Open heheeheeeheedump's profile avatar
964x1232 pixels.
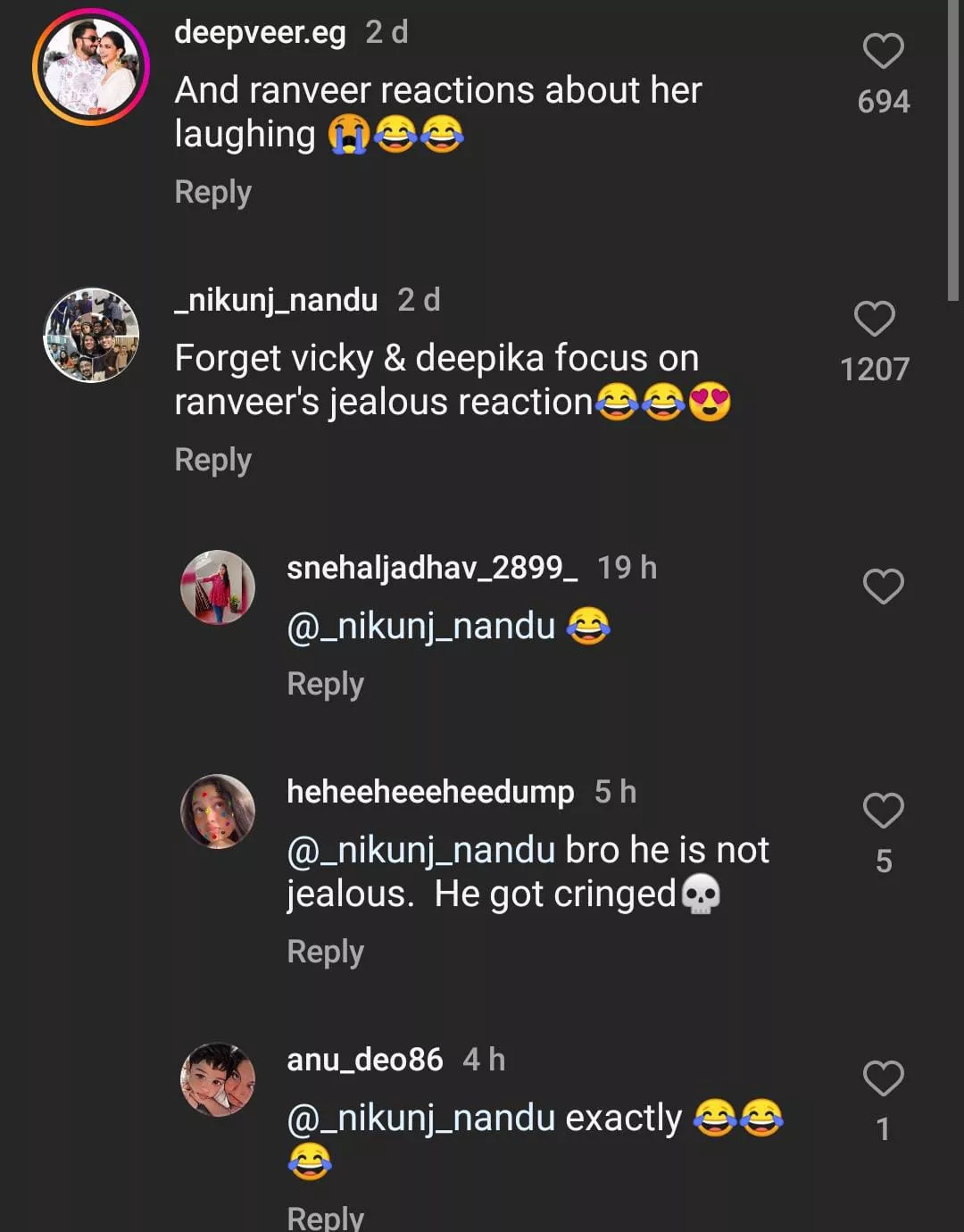pyautogui.click(x=218, y=811)
